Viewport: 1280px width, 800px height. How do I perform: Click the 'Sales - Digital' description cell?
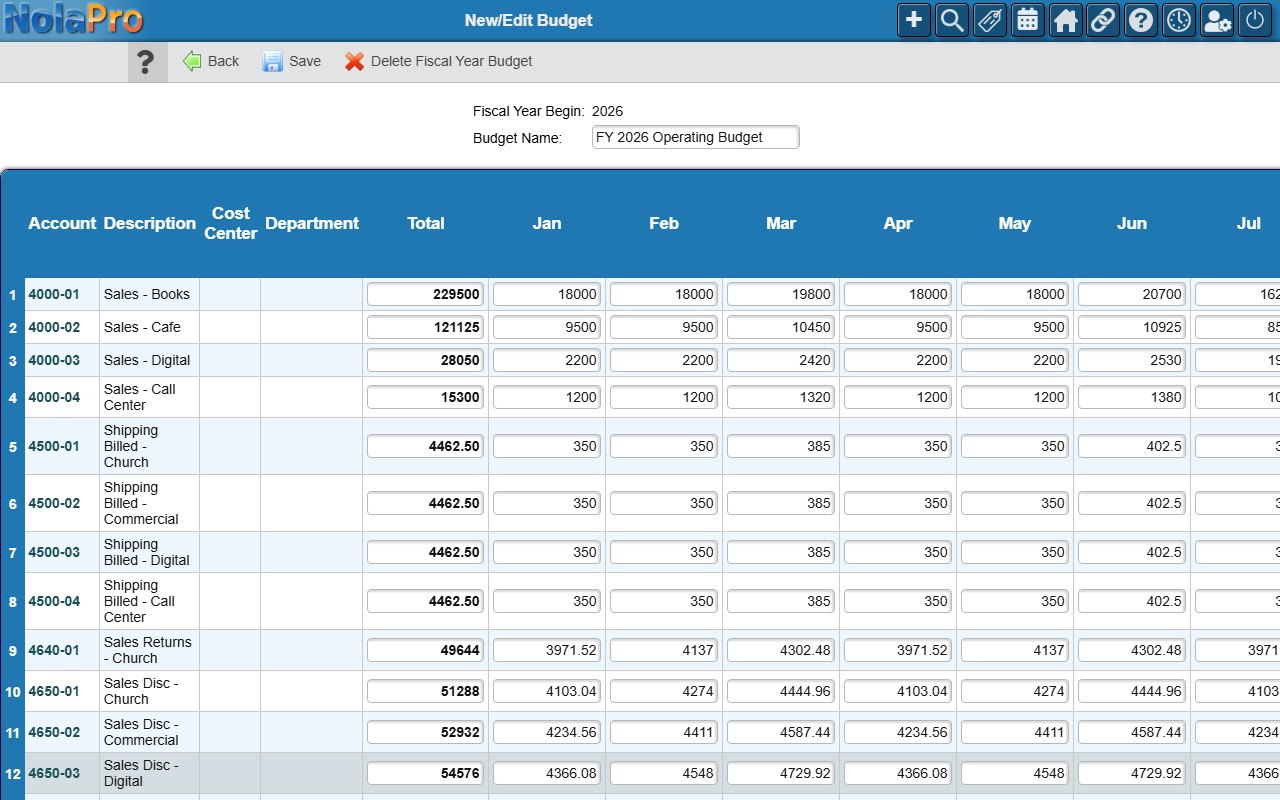pos(147,360)
